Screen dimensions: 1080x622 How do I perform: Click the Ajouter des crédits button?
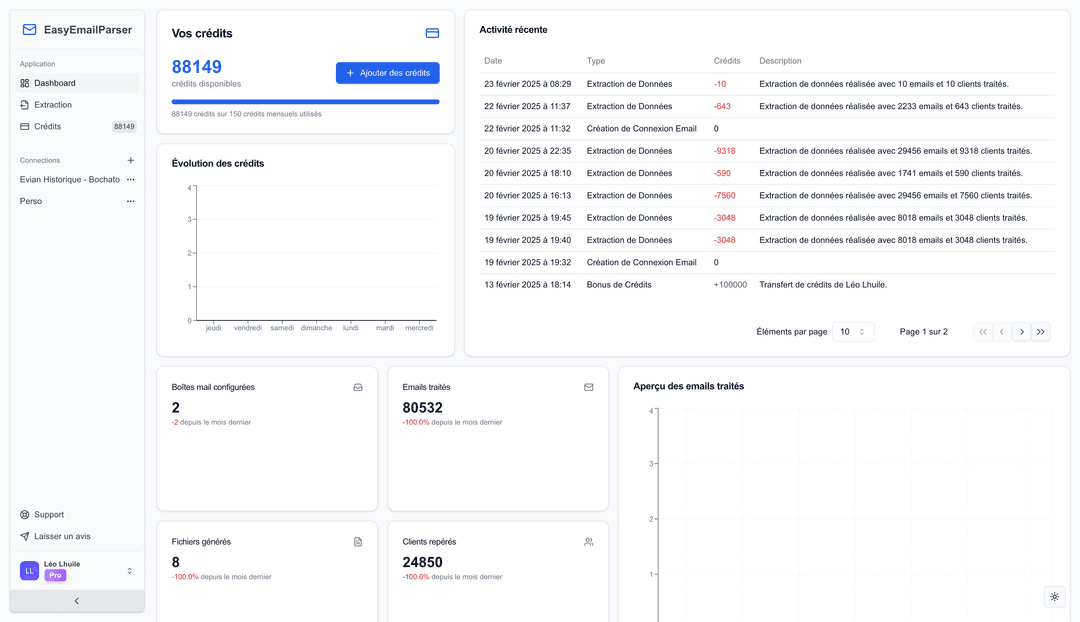[388, 73]
